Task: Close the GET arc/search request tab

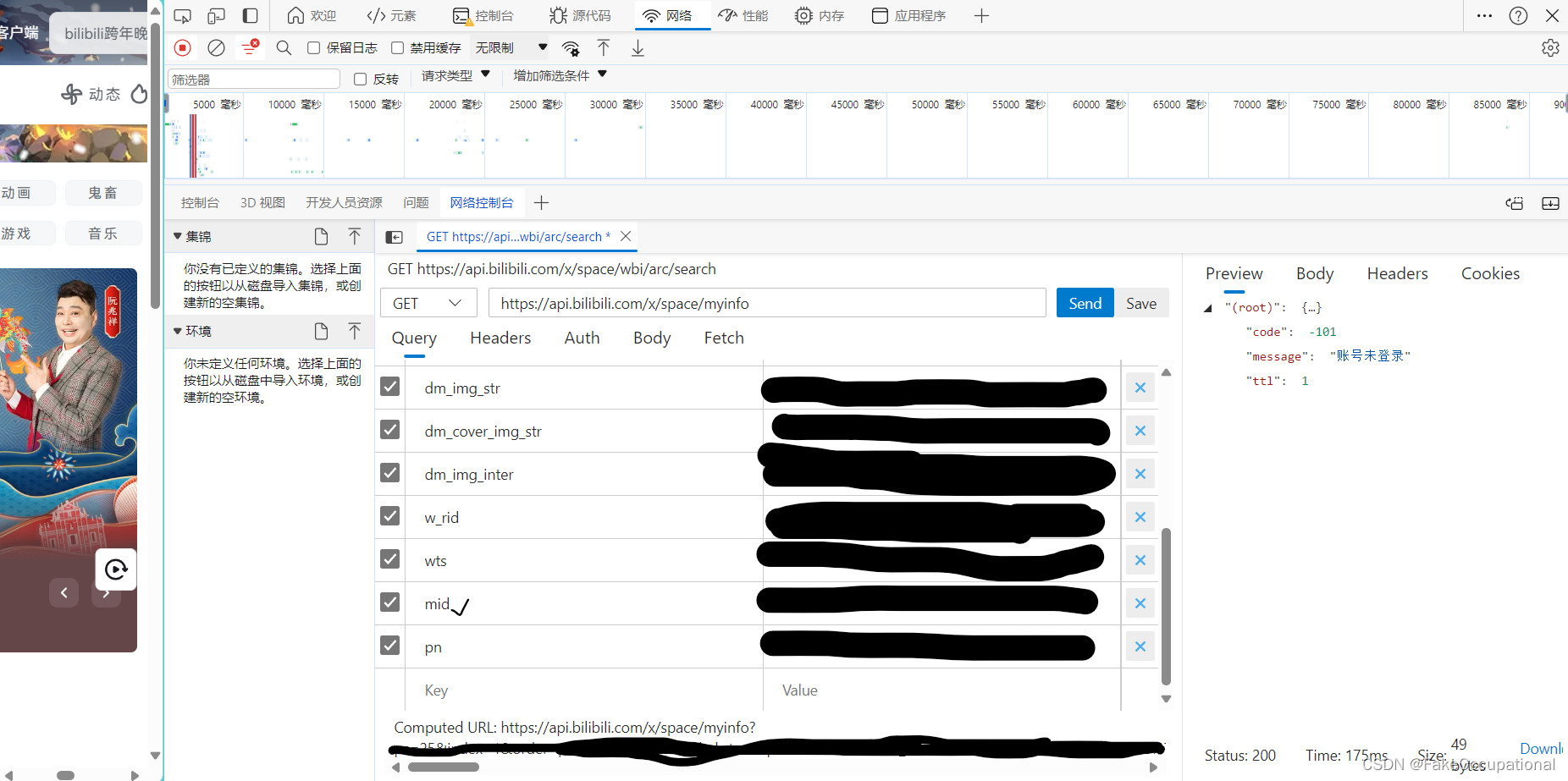Action: coord(626,236)
